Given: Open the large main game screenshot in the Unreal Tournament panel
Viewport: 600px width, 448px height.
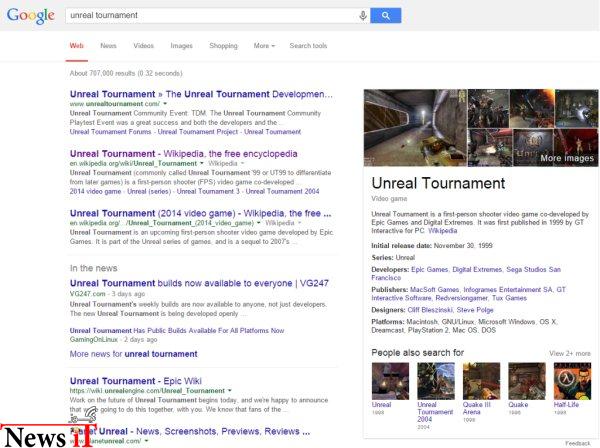Looking at the screenshot, I should (x=415, y=128).
